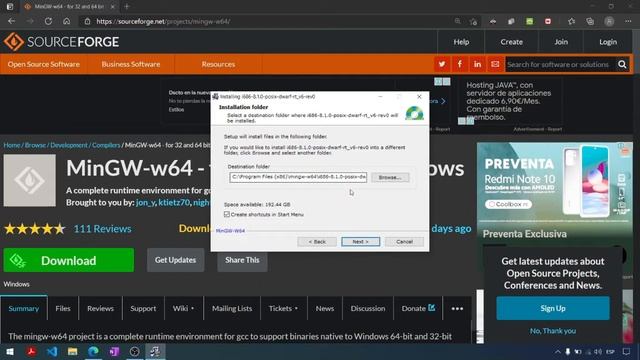The image size is (640, 360).
Task: Open the News tab
Action: pos(325,309)
